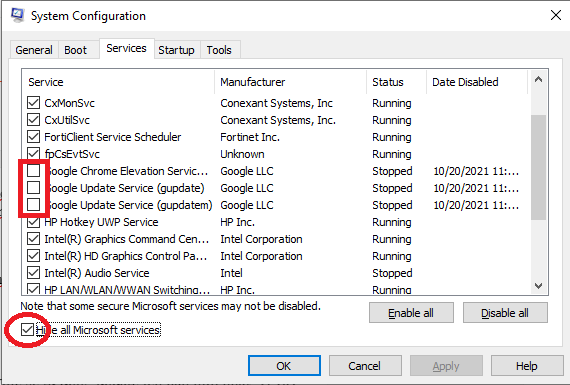
Task: Check the Google Update Service (gupdatem) box
Action: click(x=33, y=205)
